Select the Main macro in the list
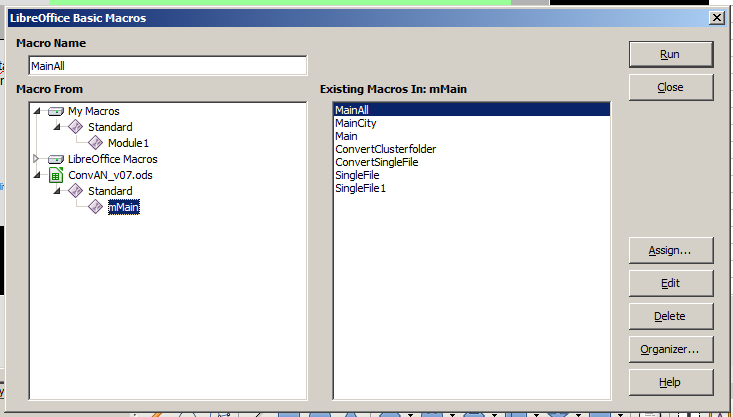Viewport: 733px width, 417px height. (x=472, y=136)
